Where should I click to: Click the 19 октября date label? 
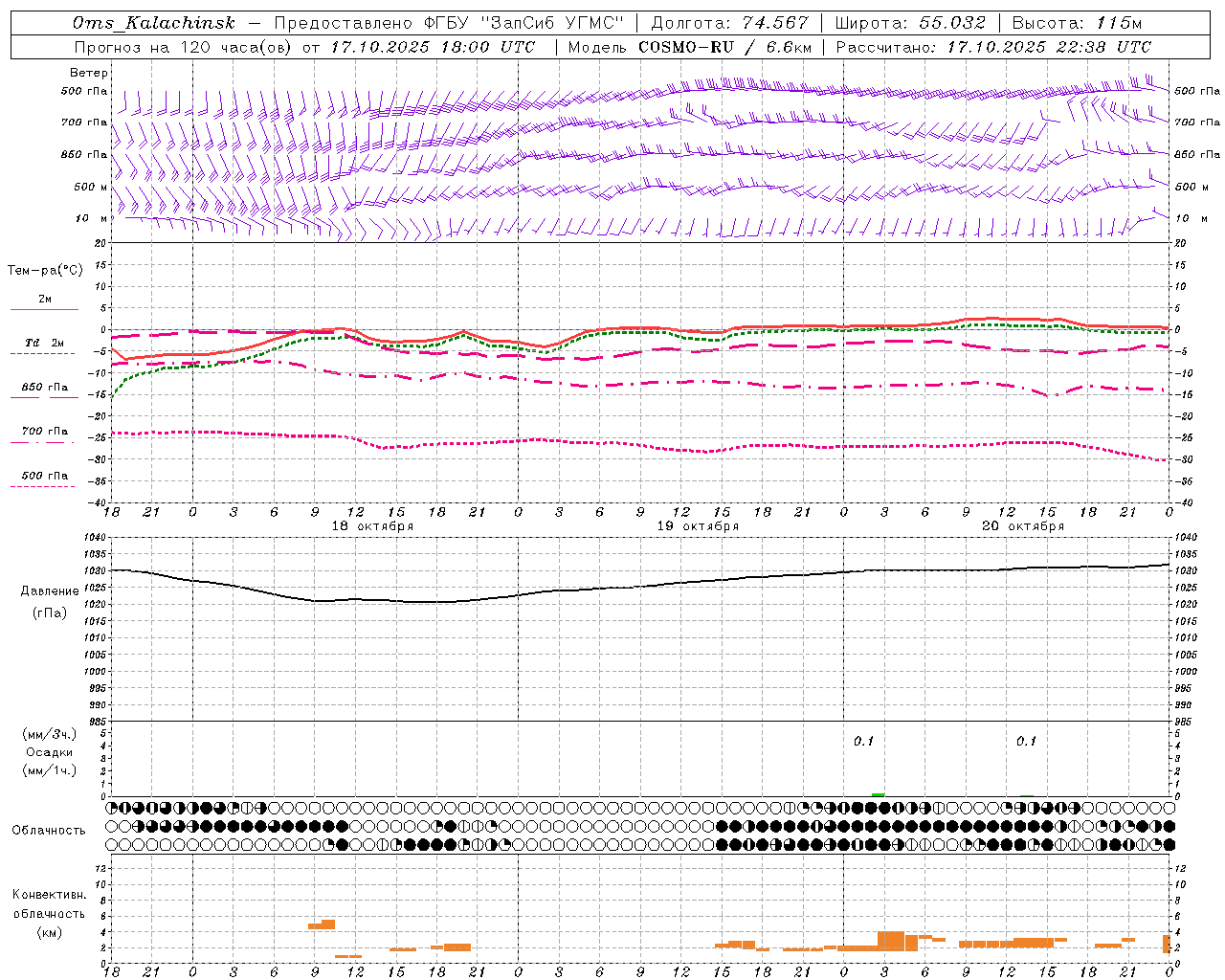click(698, 526)
